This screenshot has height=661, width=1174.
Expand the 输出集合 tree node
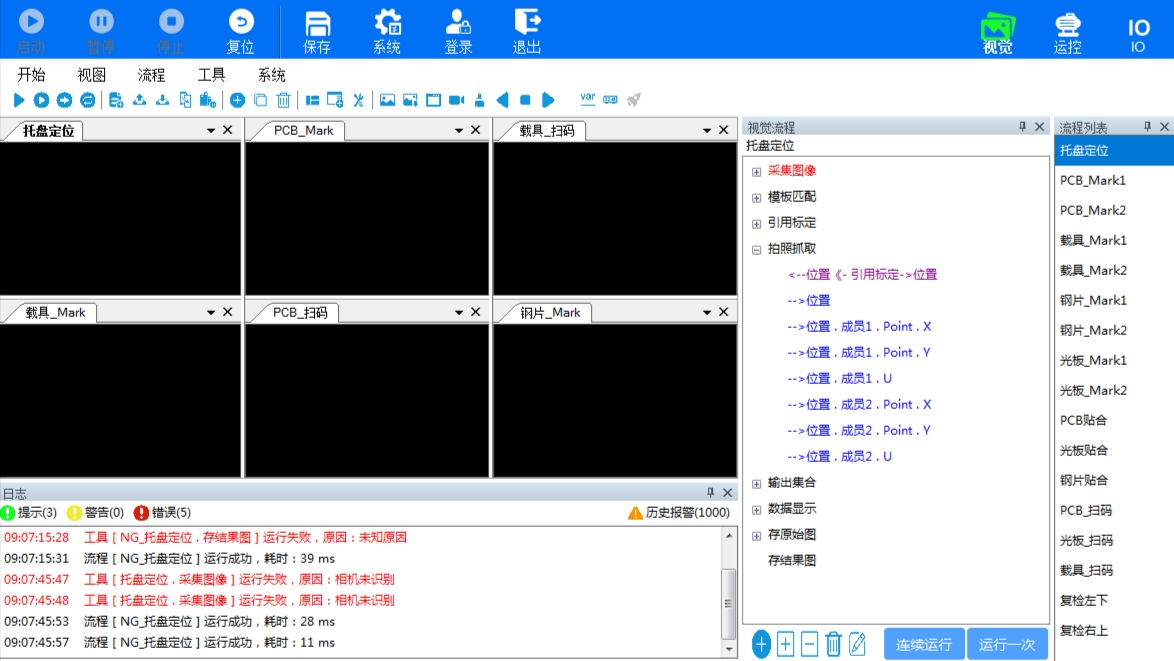click(756, 484)
